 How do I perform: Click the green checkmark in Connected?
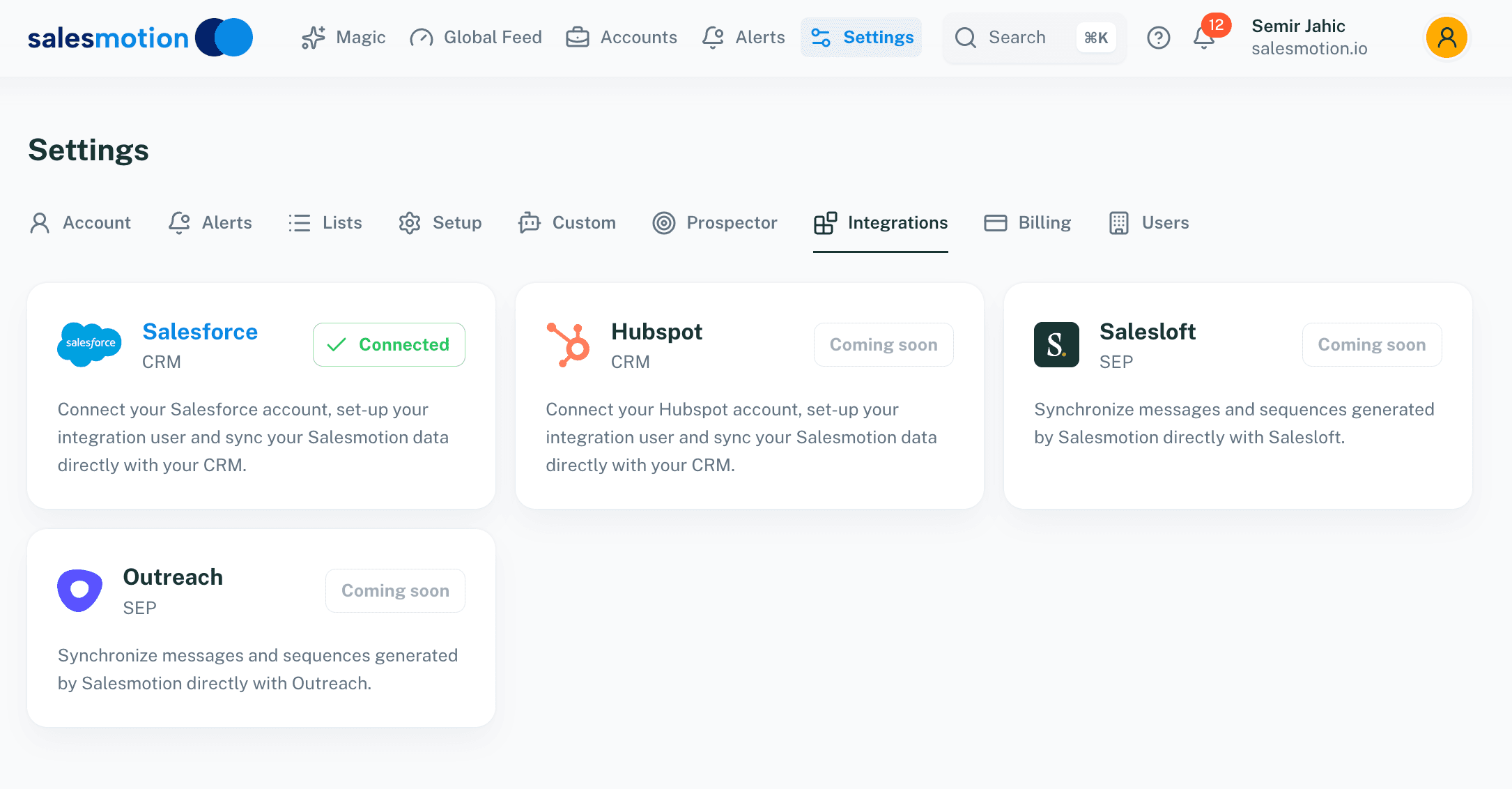[337, 344]
